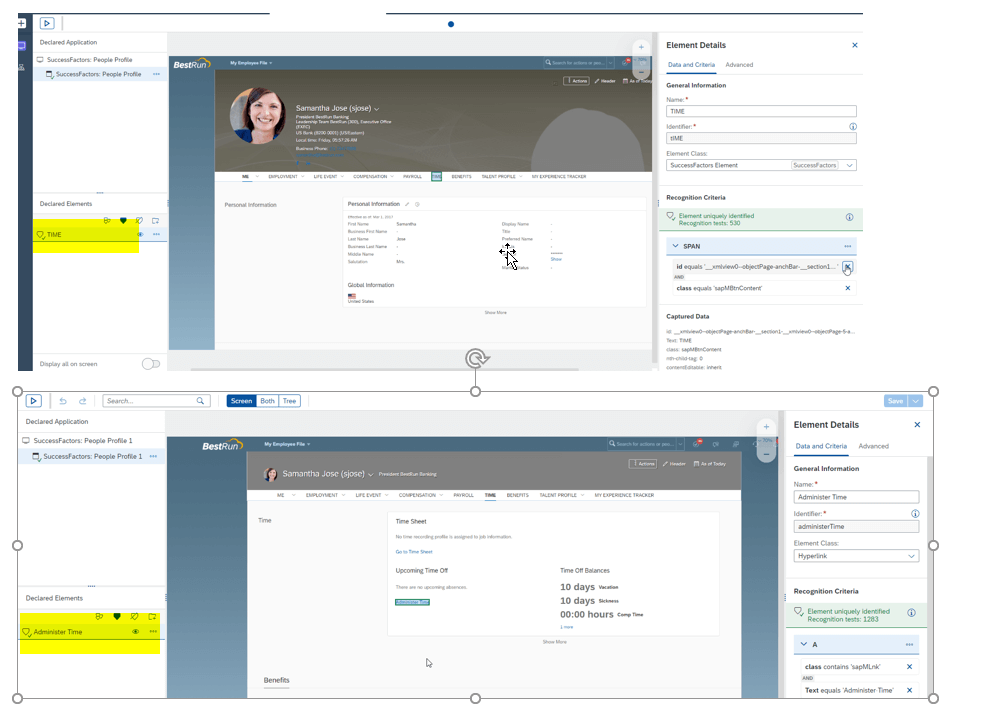Viewport: 1003px width, 725px height.
Task: Undo the last change in the bottom capture
Action: pyautogui.click(x=63, y=401)
